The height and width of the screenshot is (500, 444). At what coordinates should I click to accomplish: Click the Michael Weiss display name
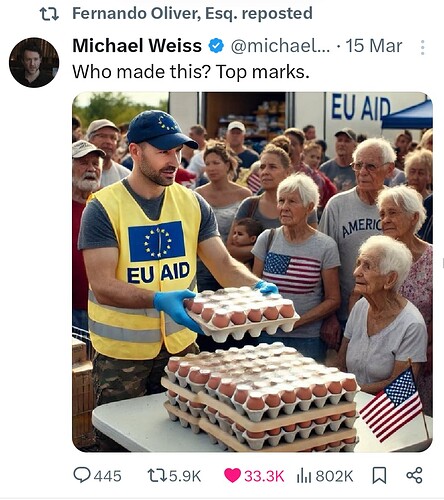tap(137, 46)
